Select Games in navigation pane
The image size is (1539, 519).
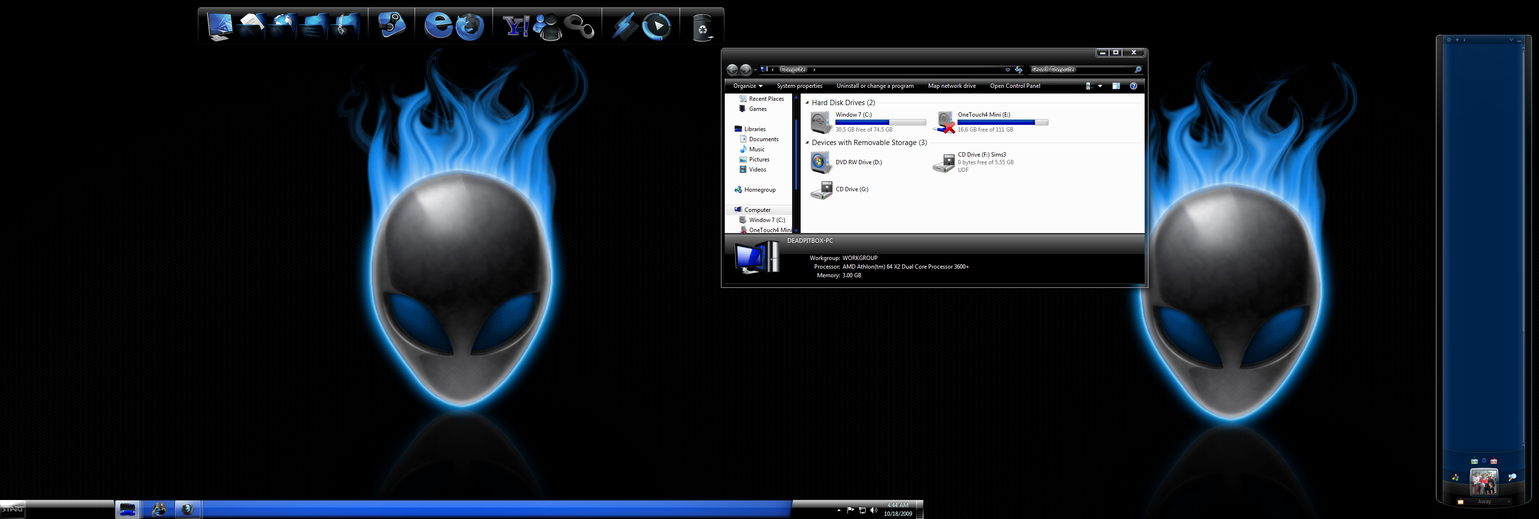[x=752, y=109]
